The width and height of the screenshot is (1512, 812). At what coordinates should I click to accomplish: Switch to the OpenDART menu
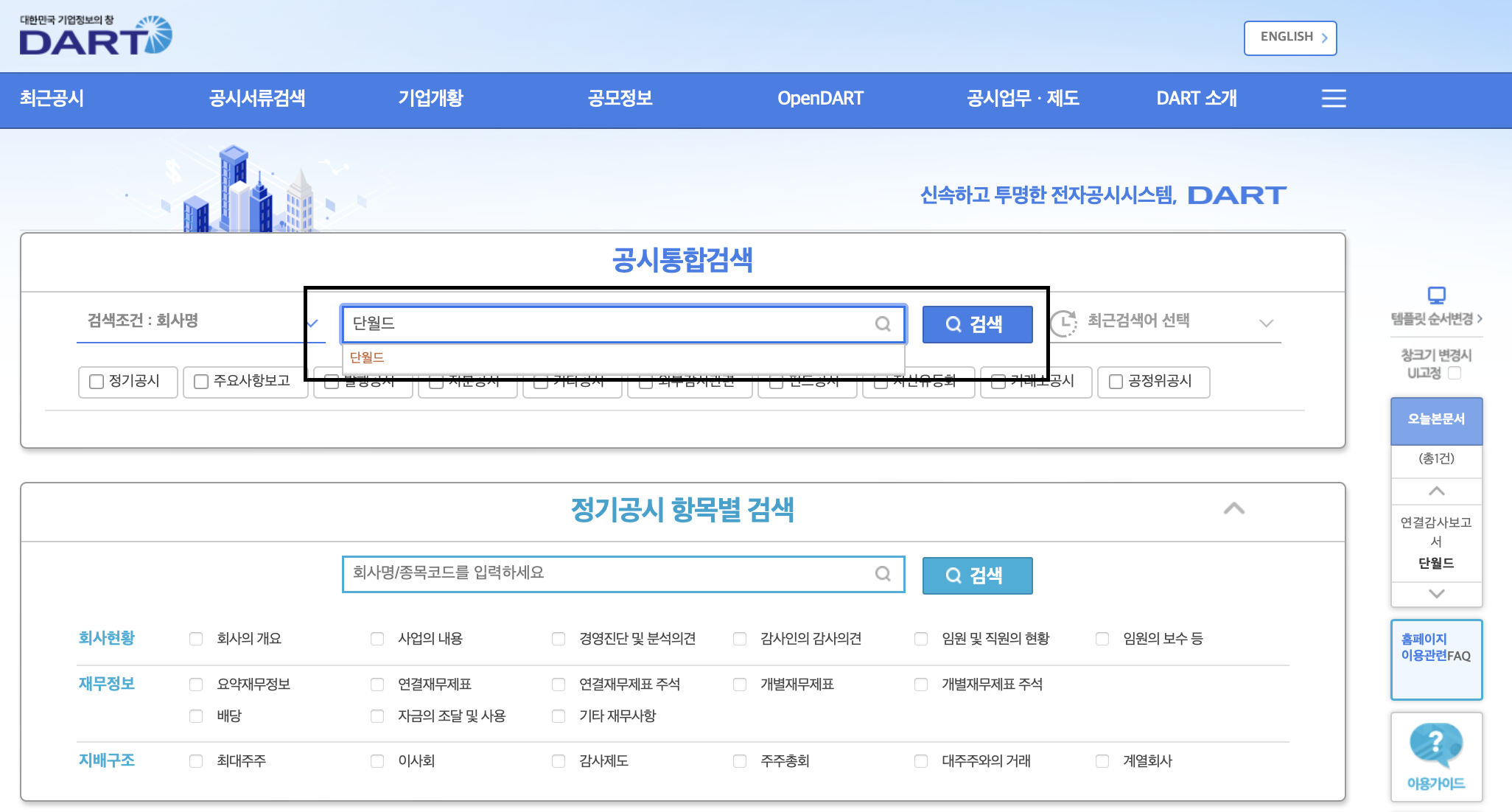pyautogui.click(x=820, y=99)
